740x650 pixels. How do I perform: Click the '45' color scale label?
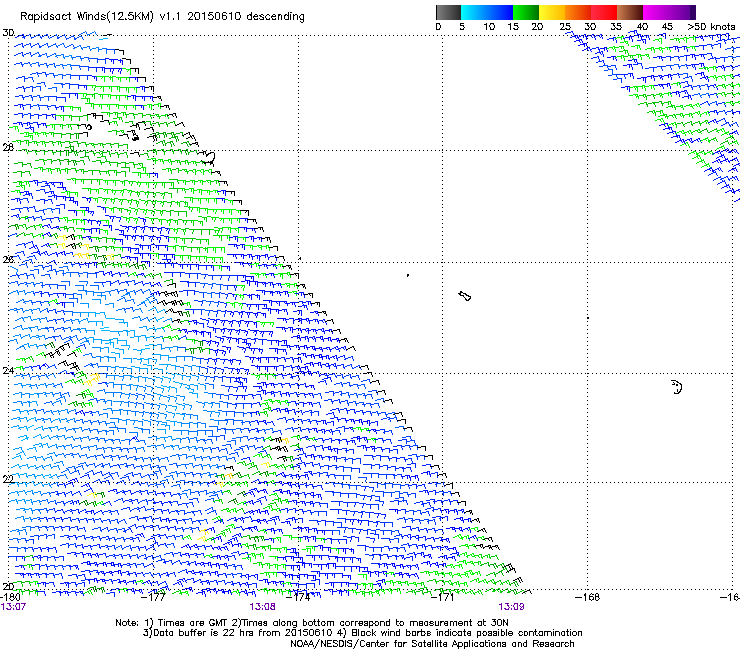pyautogui.click(x=666, y=27)
